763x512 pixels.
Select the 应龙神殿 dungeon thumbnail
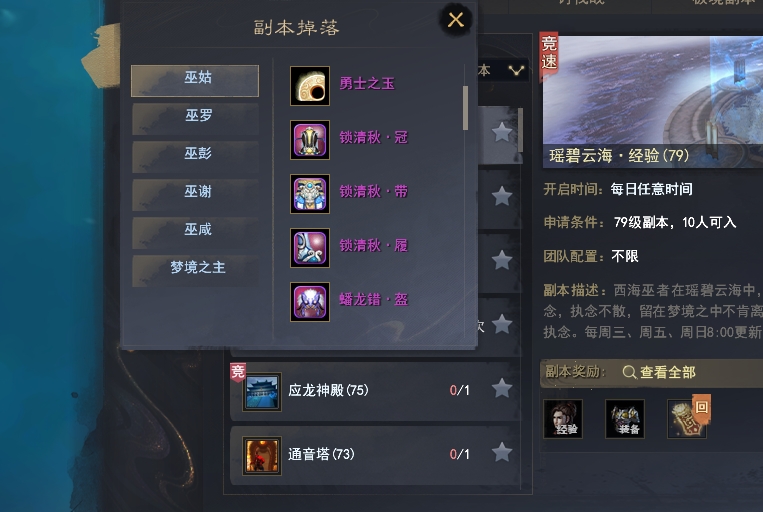(x=262, y=392)
